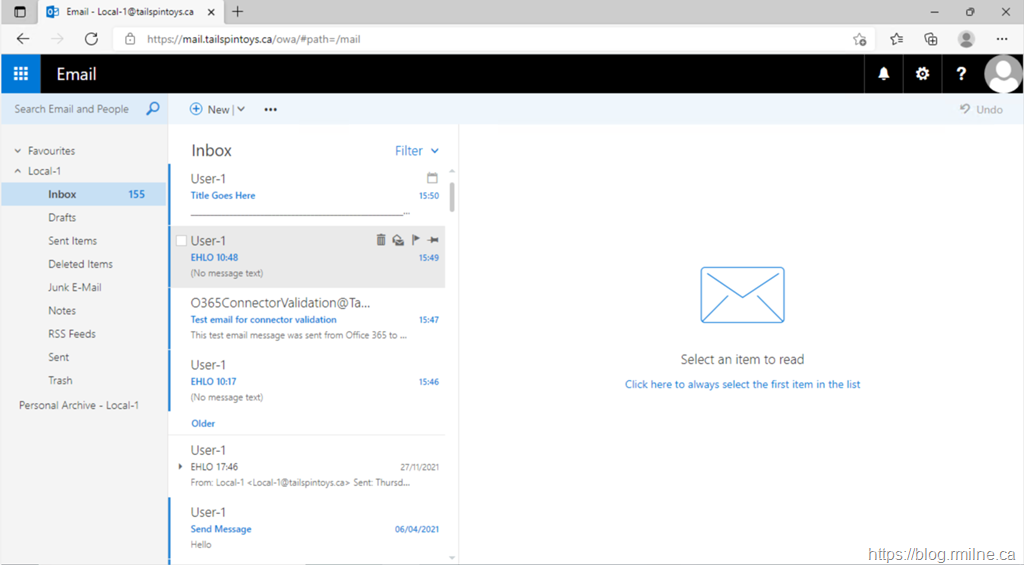The image size is (1024, 565).
Task: Open more actions ellipsis in toolbar
Action: pyautogui.click(x=270, y=109)
